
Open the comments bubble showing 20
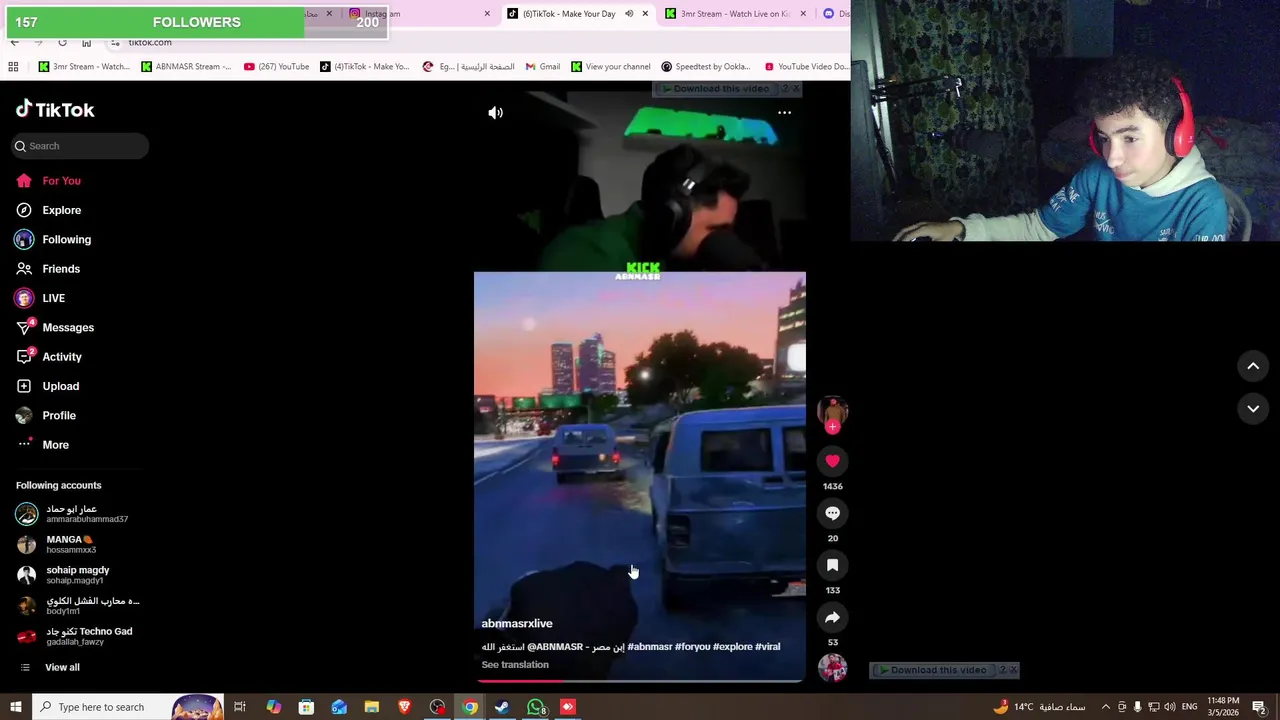click(x=832, y=513)
